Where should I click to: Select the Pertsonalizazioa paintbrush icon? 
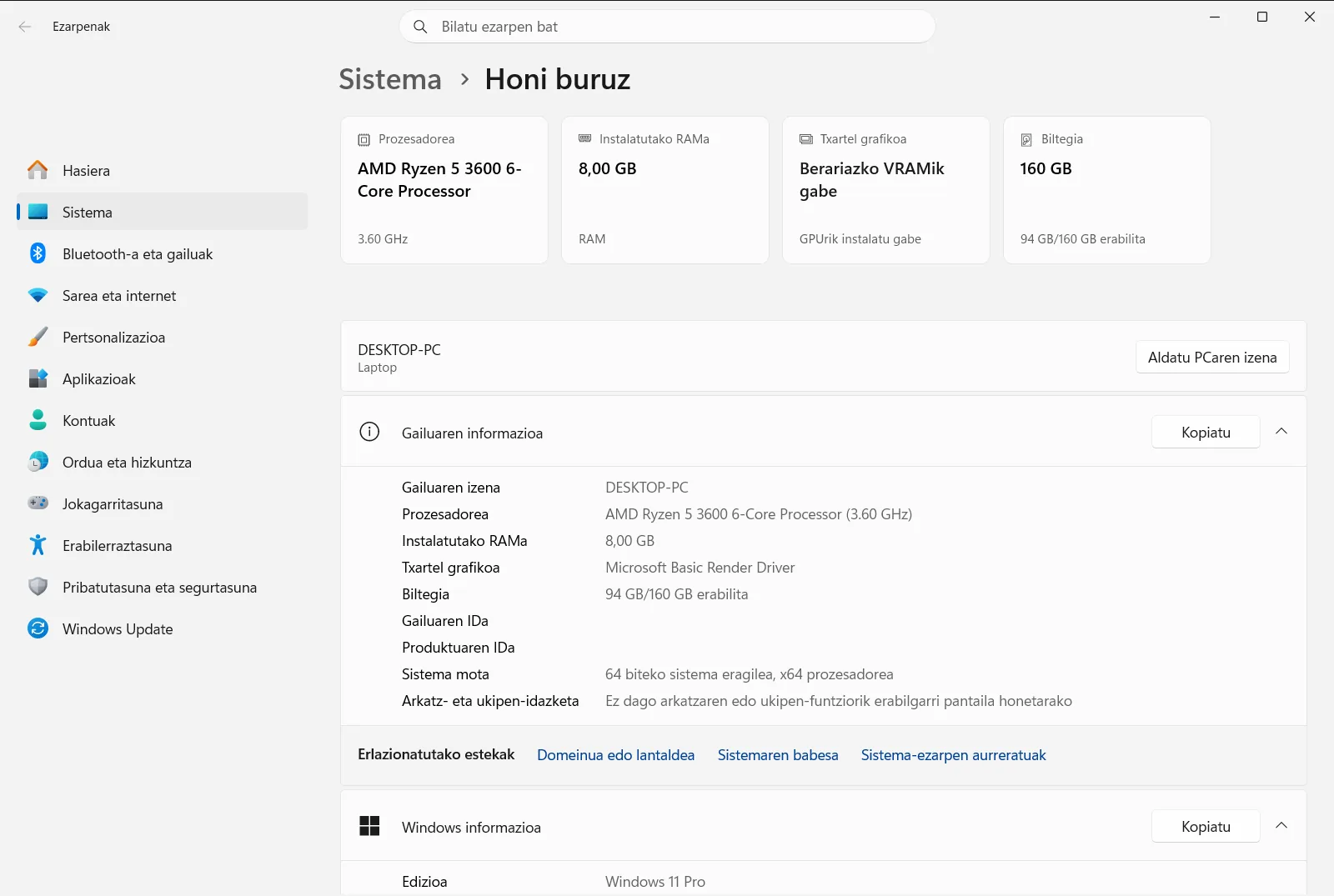point(38,337)
